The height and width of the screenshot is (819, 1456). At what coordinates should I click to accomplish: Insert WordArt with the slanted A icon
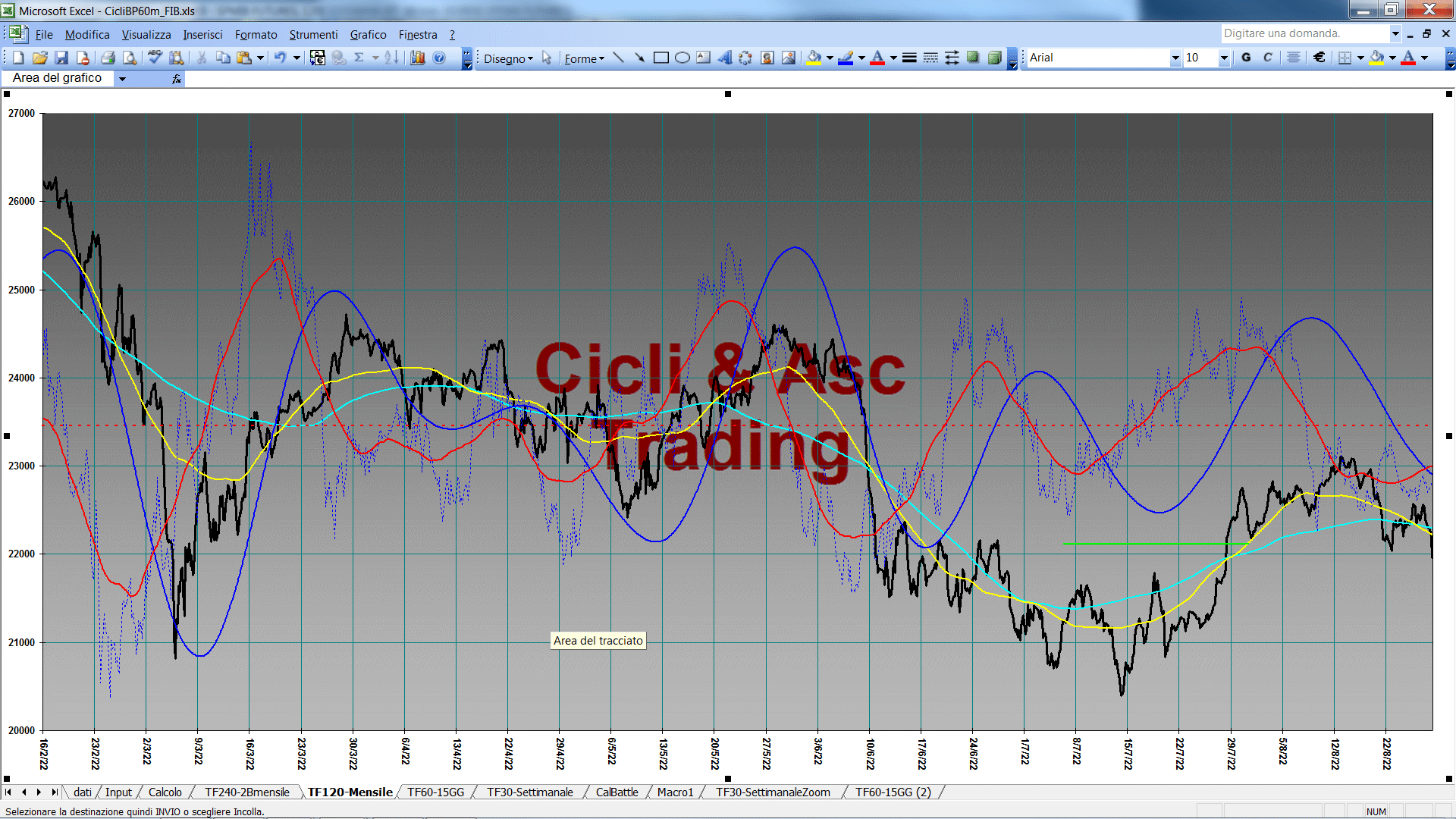point(725,58)
